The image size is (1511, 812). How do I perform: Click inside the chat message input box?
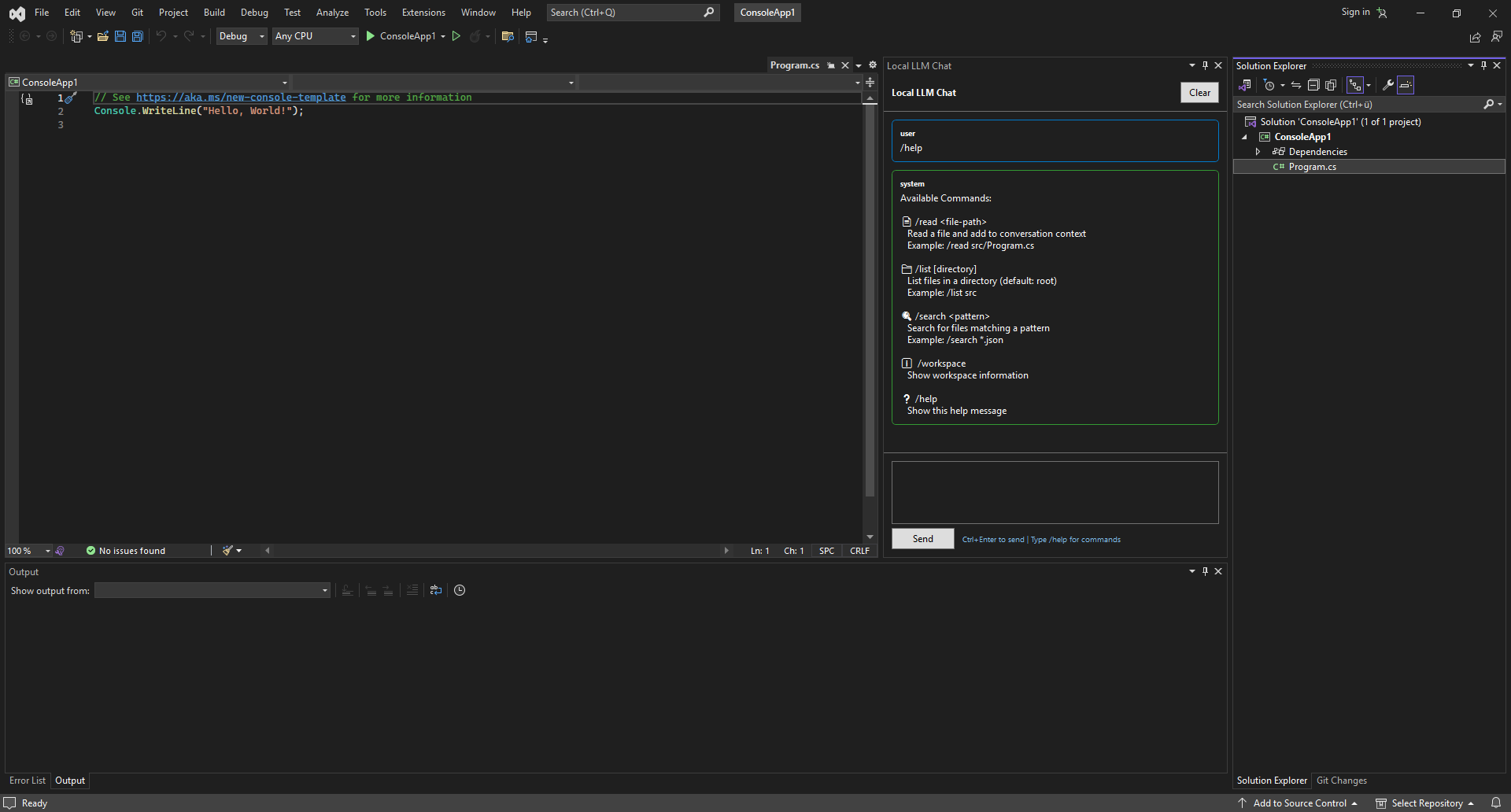1055,492
